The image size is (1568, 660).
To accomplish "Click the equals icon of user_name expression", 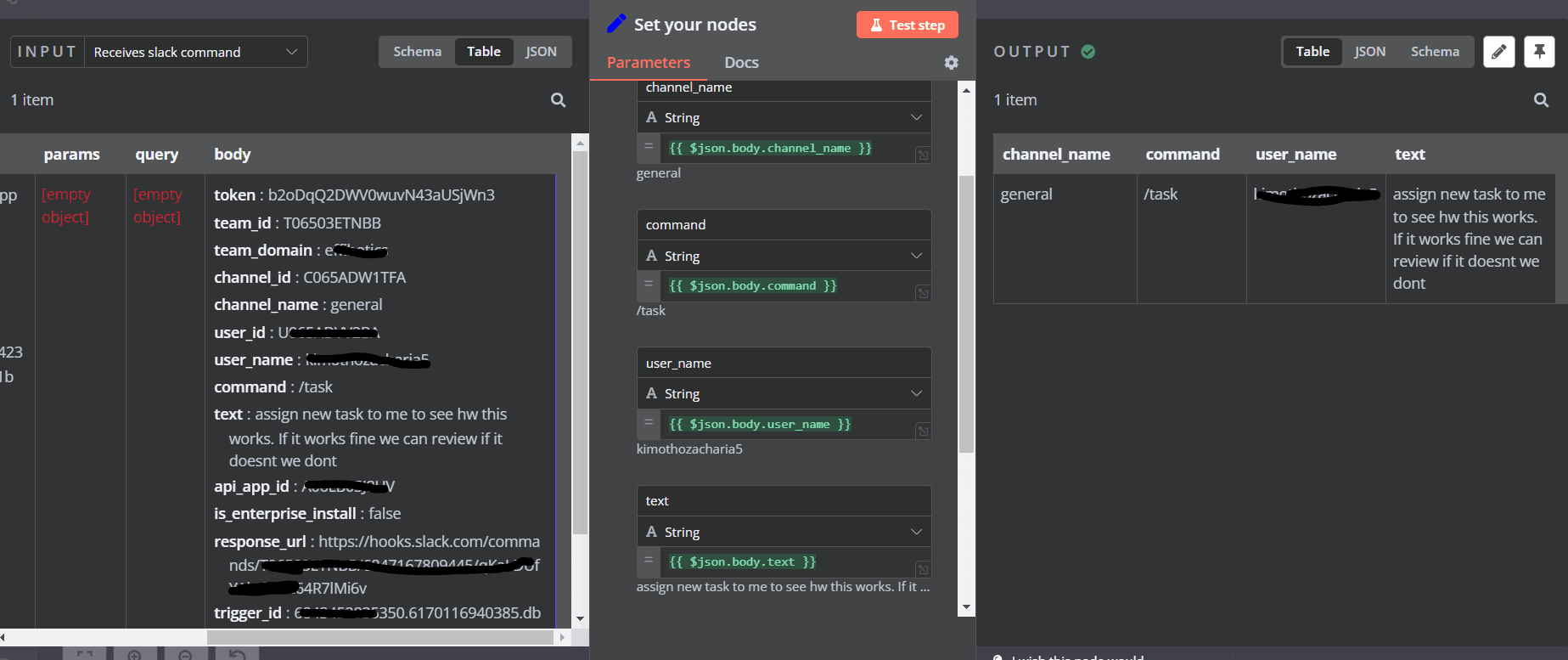I will coord(649,422).
